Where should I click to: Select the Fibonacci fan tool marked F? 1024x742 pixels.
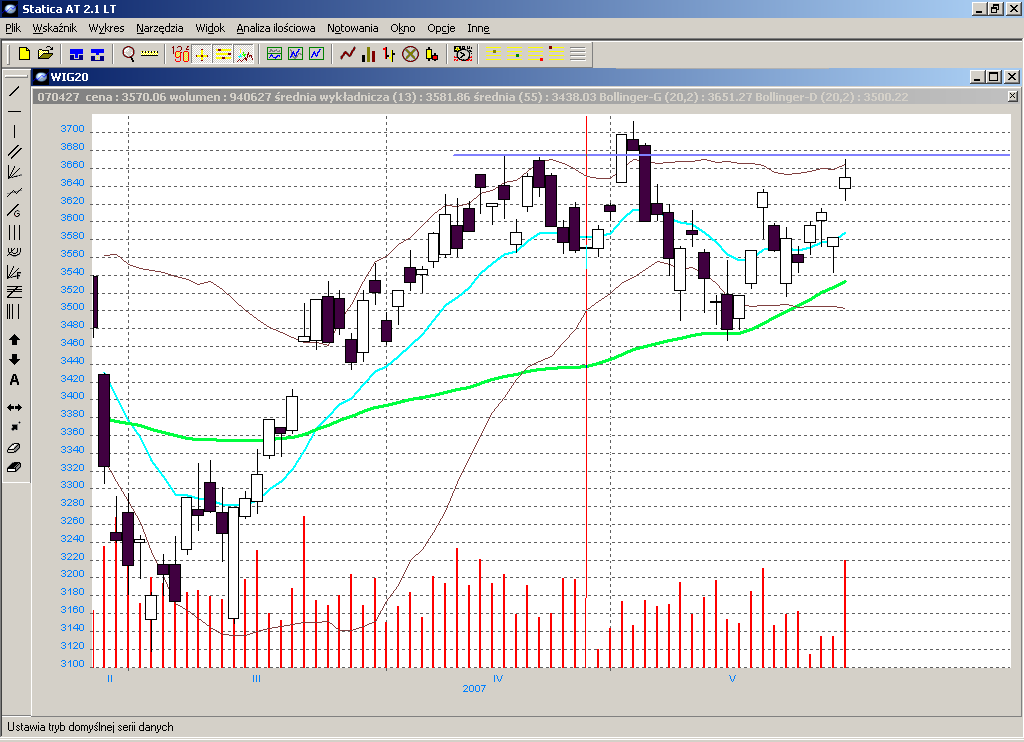point(14,272)
